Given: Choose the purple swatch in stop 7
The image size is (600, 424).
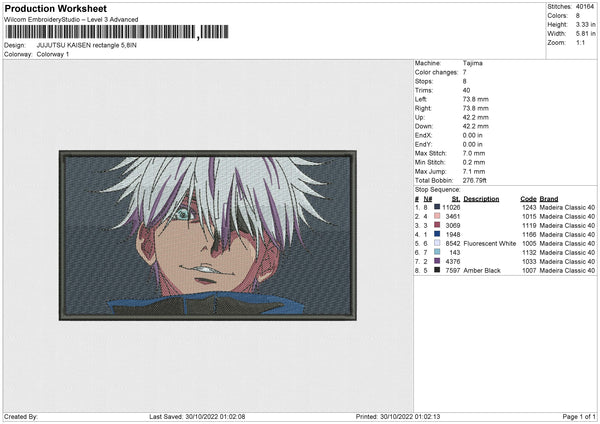Looking at the screenshot, I should pos(438,261).
